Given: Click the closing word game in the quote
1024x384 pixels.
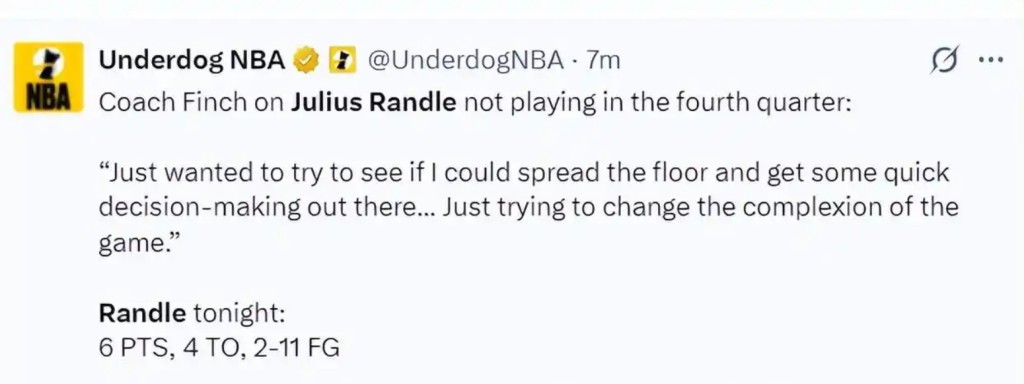Looking at the screenshot, I should [138, 244].
